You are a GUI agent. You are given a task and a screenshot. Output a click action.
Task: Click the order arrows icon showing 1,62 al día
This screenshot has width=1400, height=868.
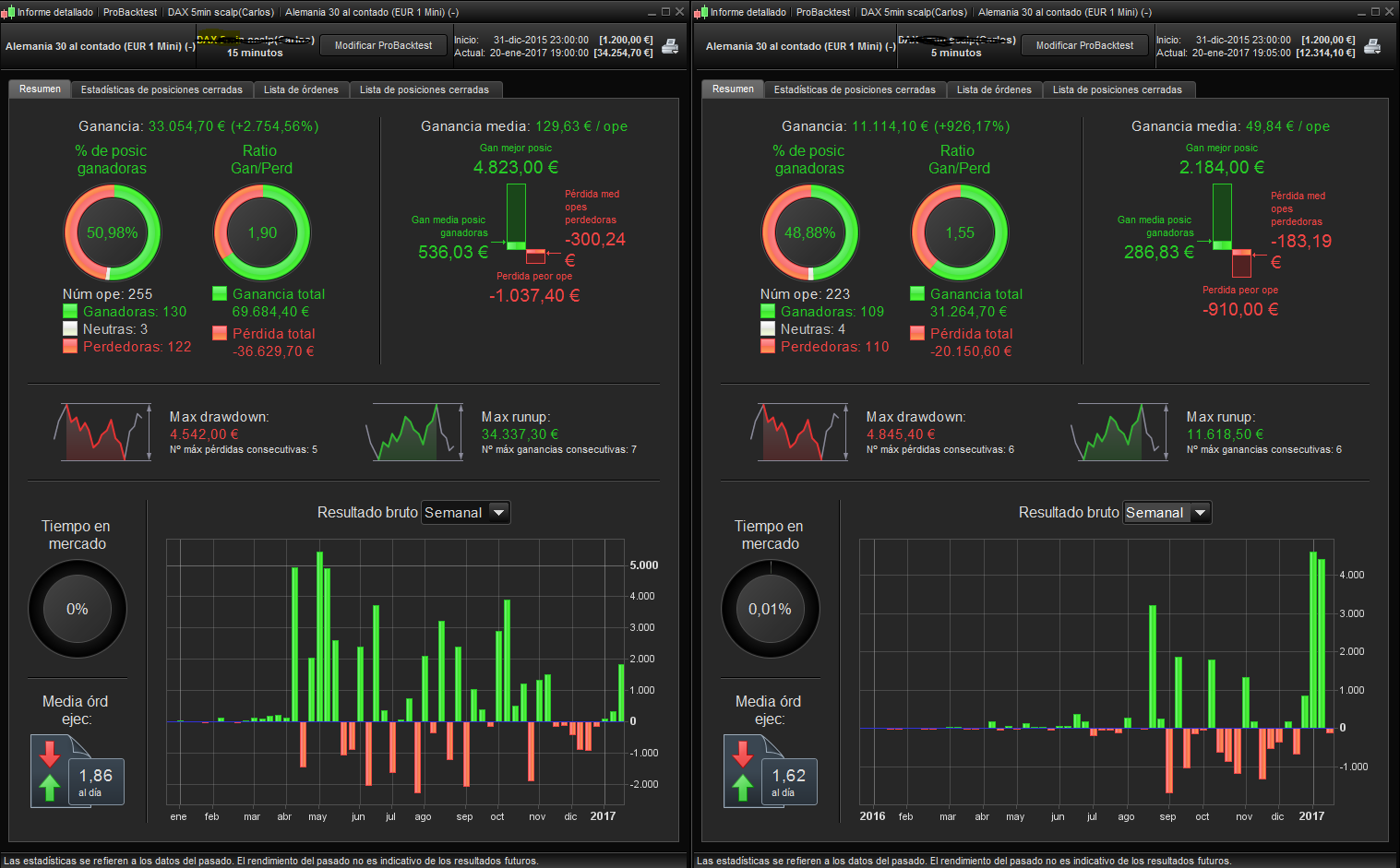click(x=771, y=771)
